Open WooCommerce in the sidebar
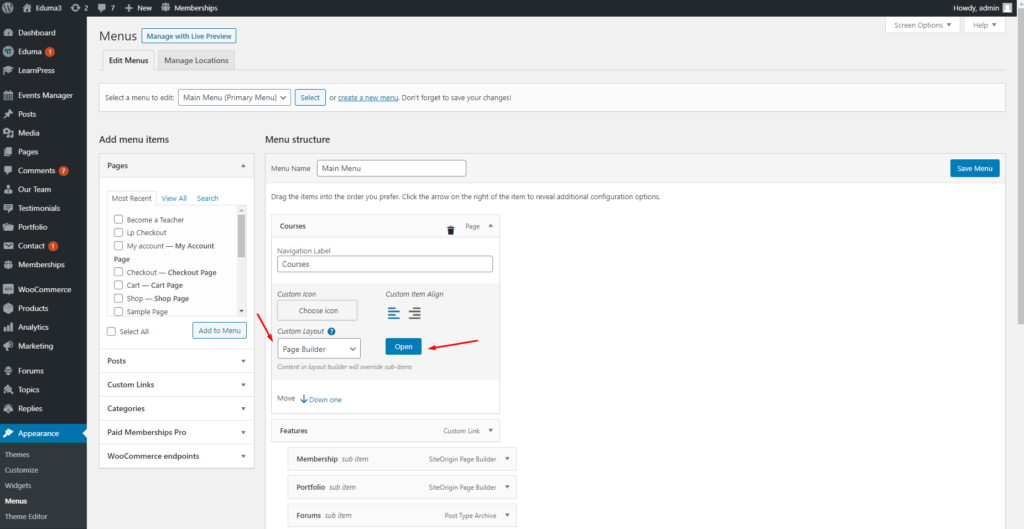Image resolution: width=1024 pixels, height=529 pixels. click(x=43, y=289)
